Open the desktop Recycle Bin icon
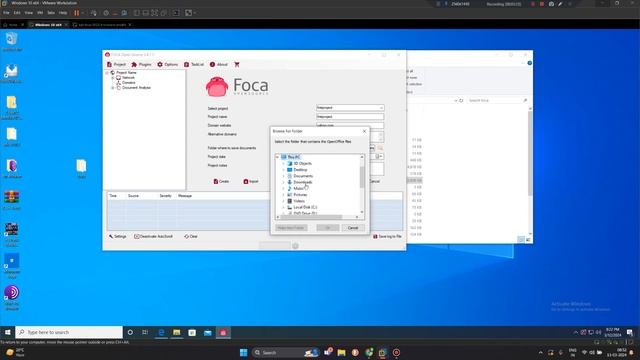This screenshot has width=640, height=360. pyautogui.click(x=12, y=42)
